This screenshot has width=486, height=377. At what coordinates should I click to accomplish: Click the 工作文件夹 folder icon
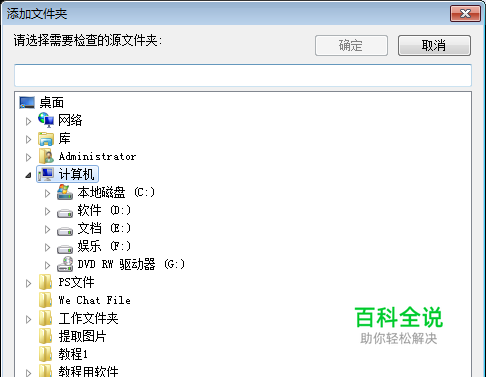tap(45, 318)
